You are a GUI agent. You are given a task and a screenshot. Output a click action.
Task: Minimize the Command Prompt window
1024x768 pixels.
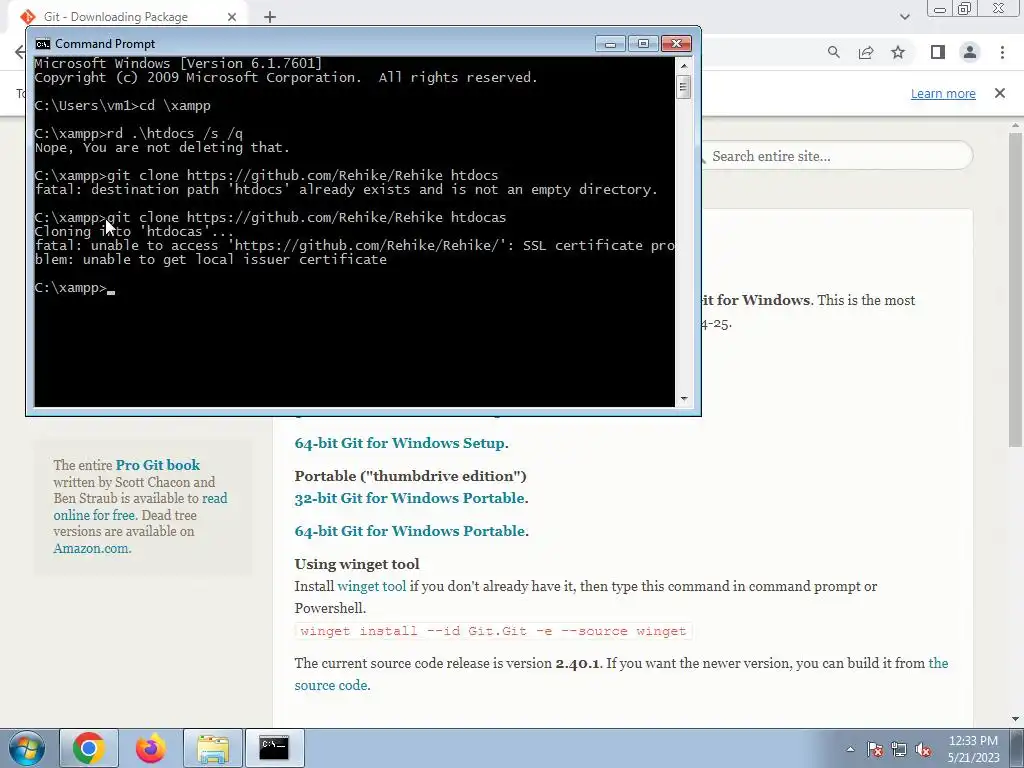(x=610, y=44)
